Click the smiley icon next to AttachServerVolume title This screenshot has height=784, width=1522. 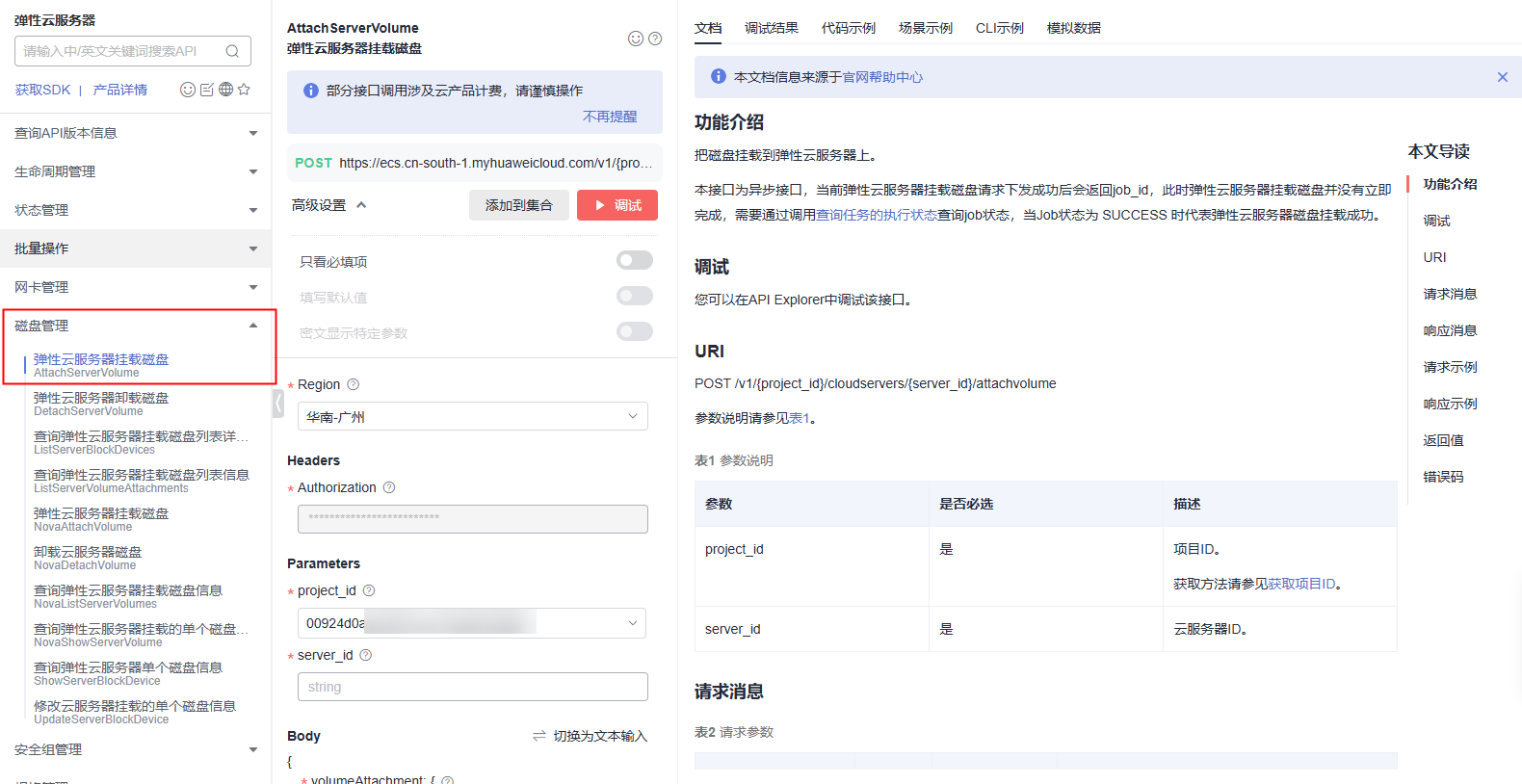tap(636, 39)
